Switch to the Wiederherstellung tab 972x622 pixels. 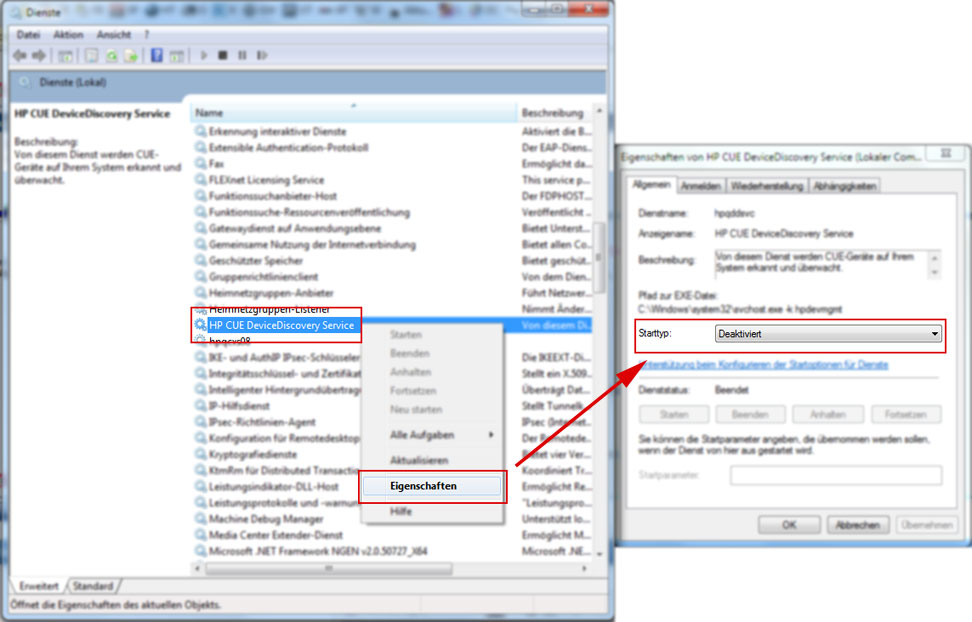(767, 185)
